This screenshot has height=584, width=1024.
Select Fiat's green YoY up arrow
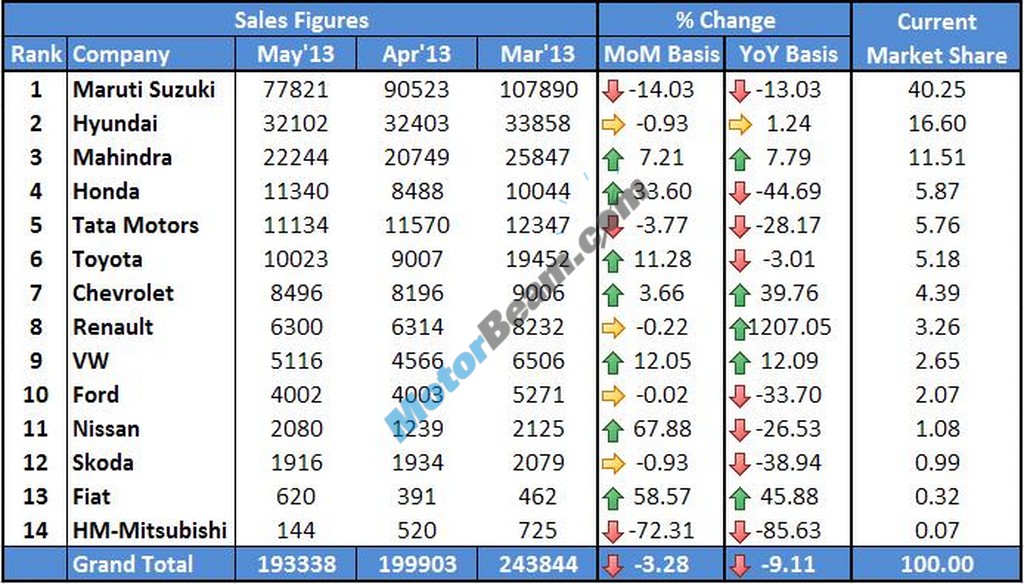[740, 498]
